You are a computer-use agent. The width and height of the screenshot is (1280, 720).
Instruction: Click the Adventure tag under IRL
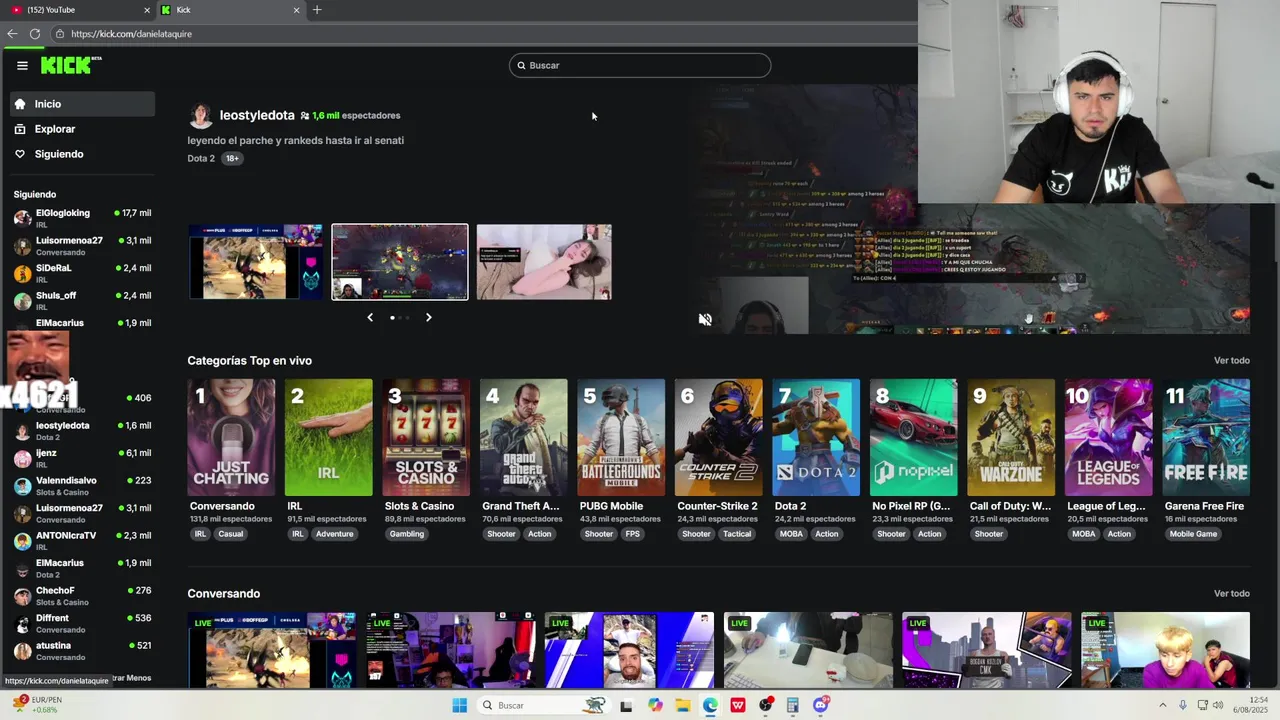click(x=335, y=534)
